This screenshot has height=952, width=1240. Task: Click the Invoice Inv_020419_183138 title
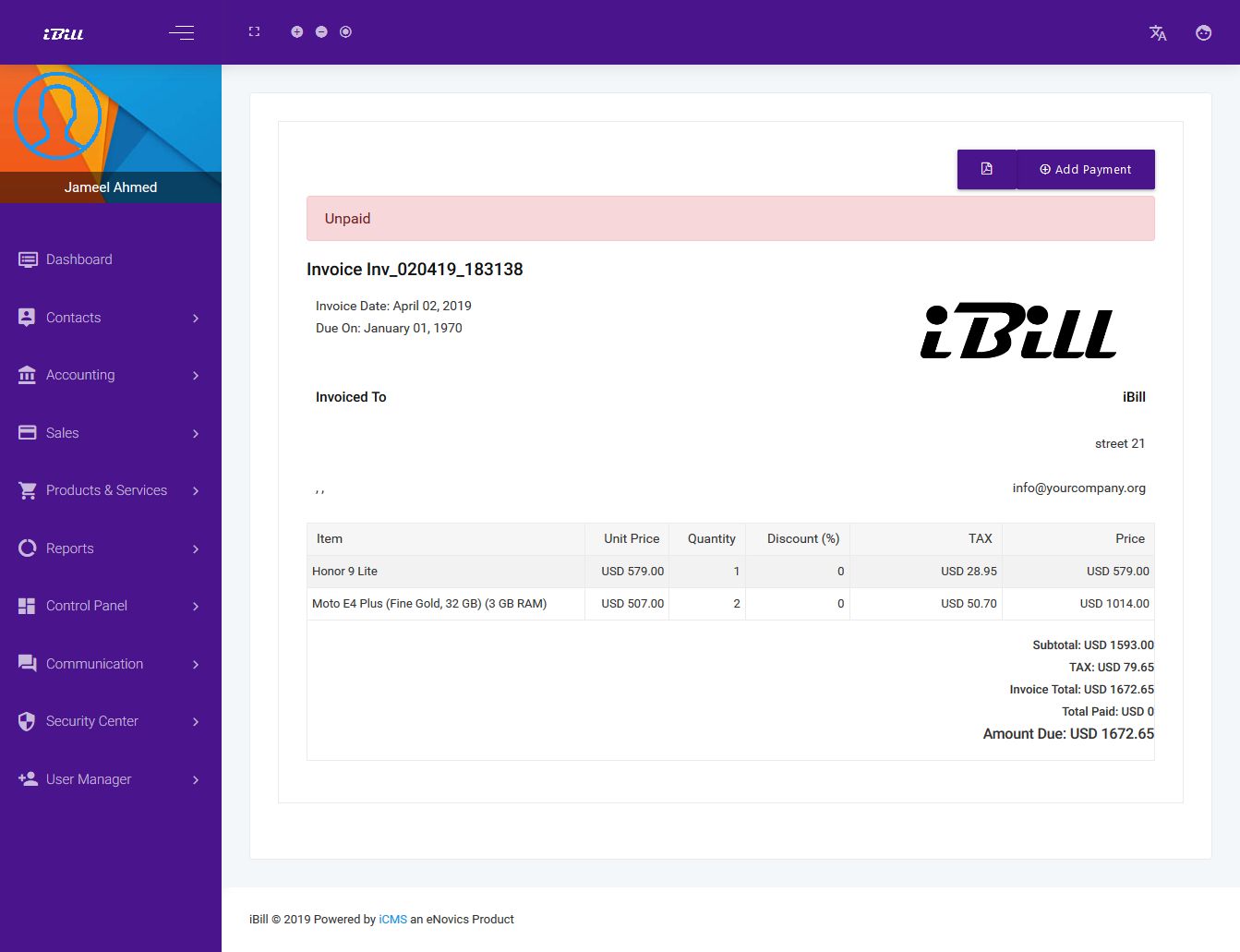click(415, 270)
